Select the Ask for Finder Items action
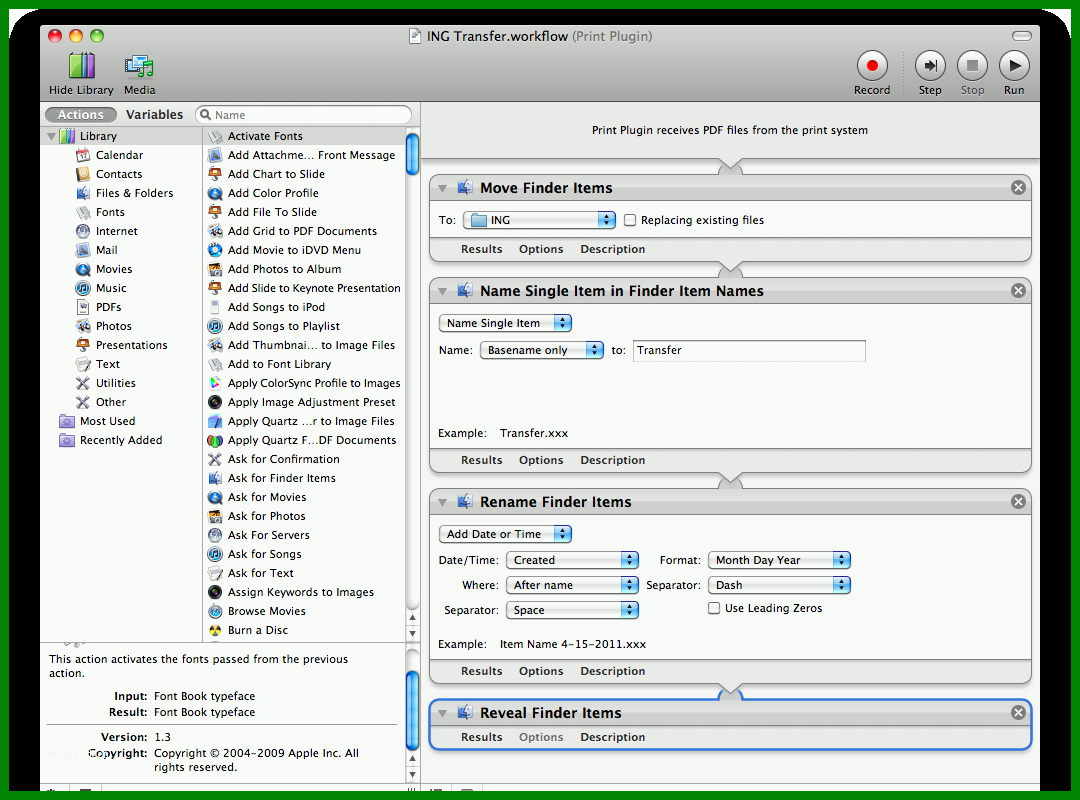The width and height of the screenshot is (1080, 800). [x=304, y=478]
